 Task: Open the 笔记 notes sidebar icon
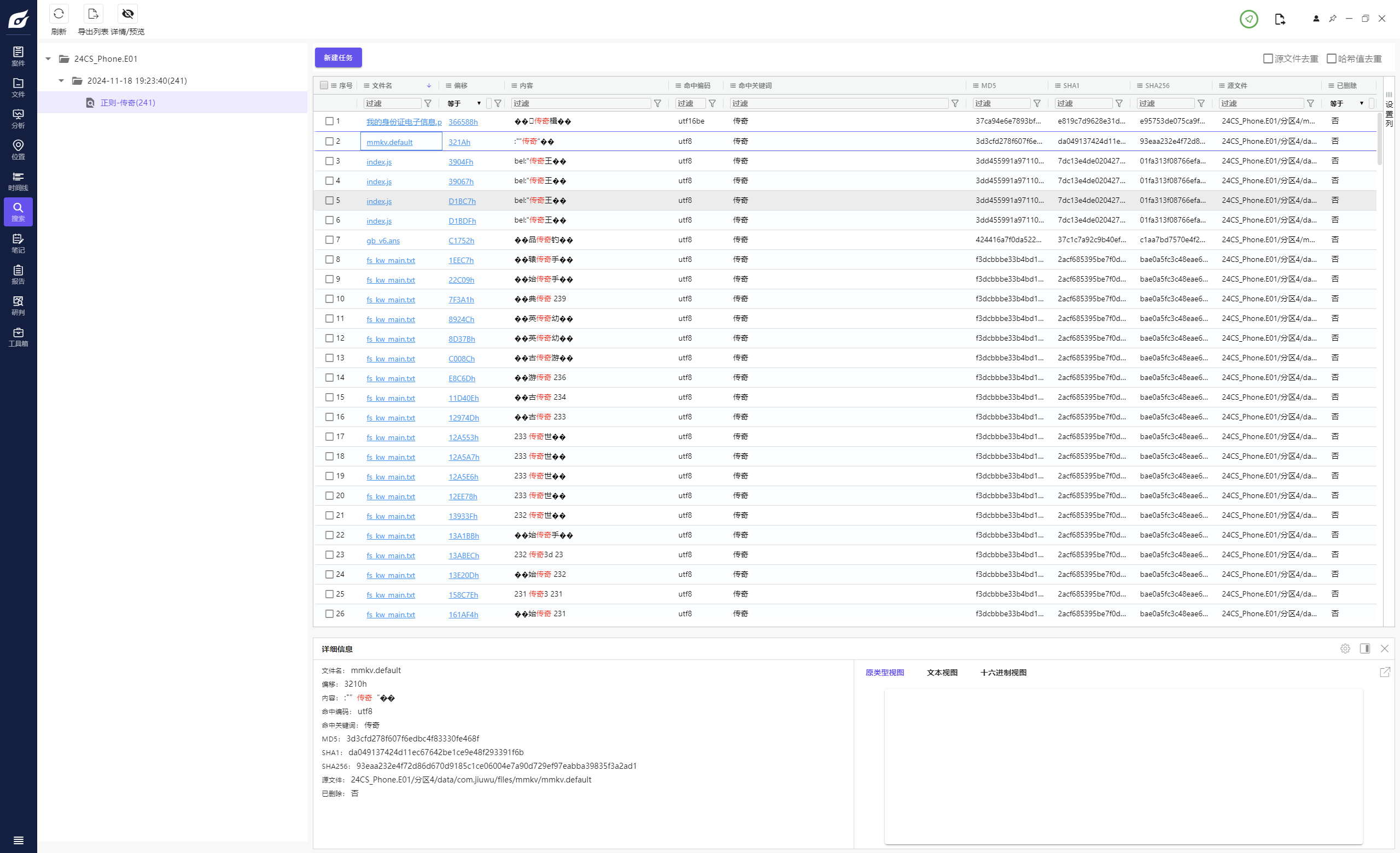[x=18, y=244]
